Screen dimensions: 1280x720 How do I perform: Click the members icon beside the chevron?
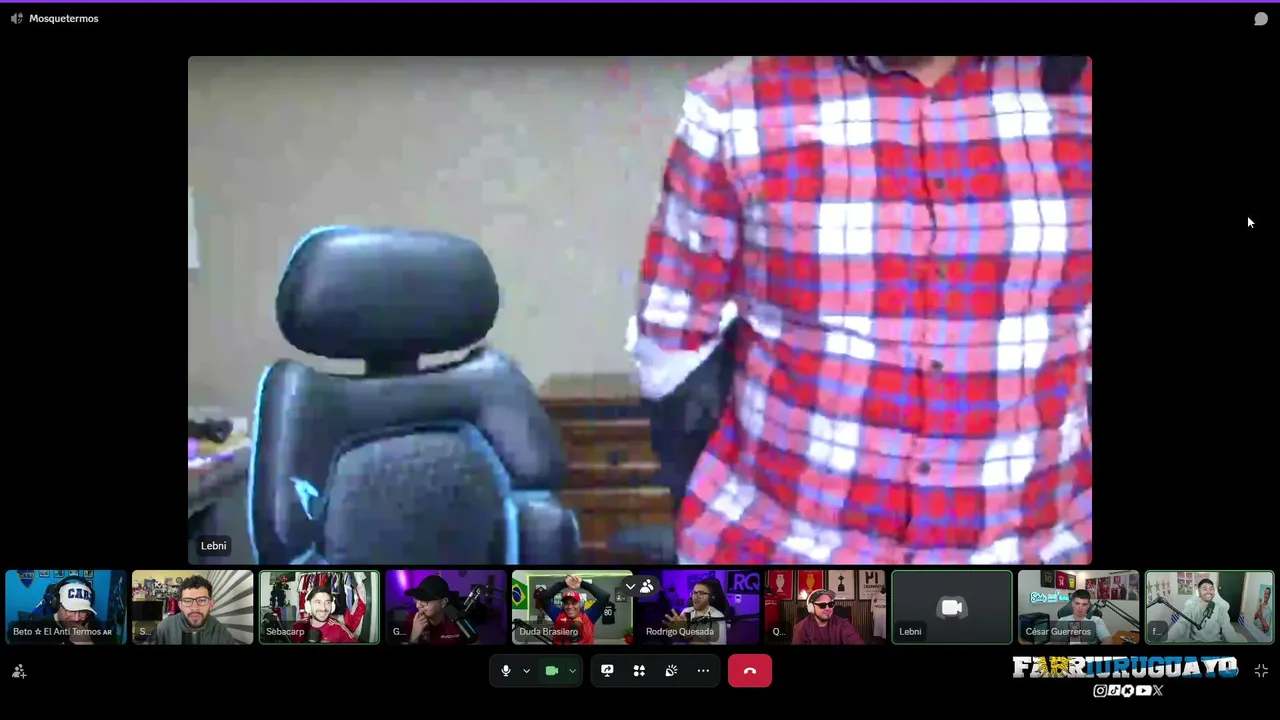click(x=647, y=586)
